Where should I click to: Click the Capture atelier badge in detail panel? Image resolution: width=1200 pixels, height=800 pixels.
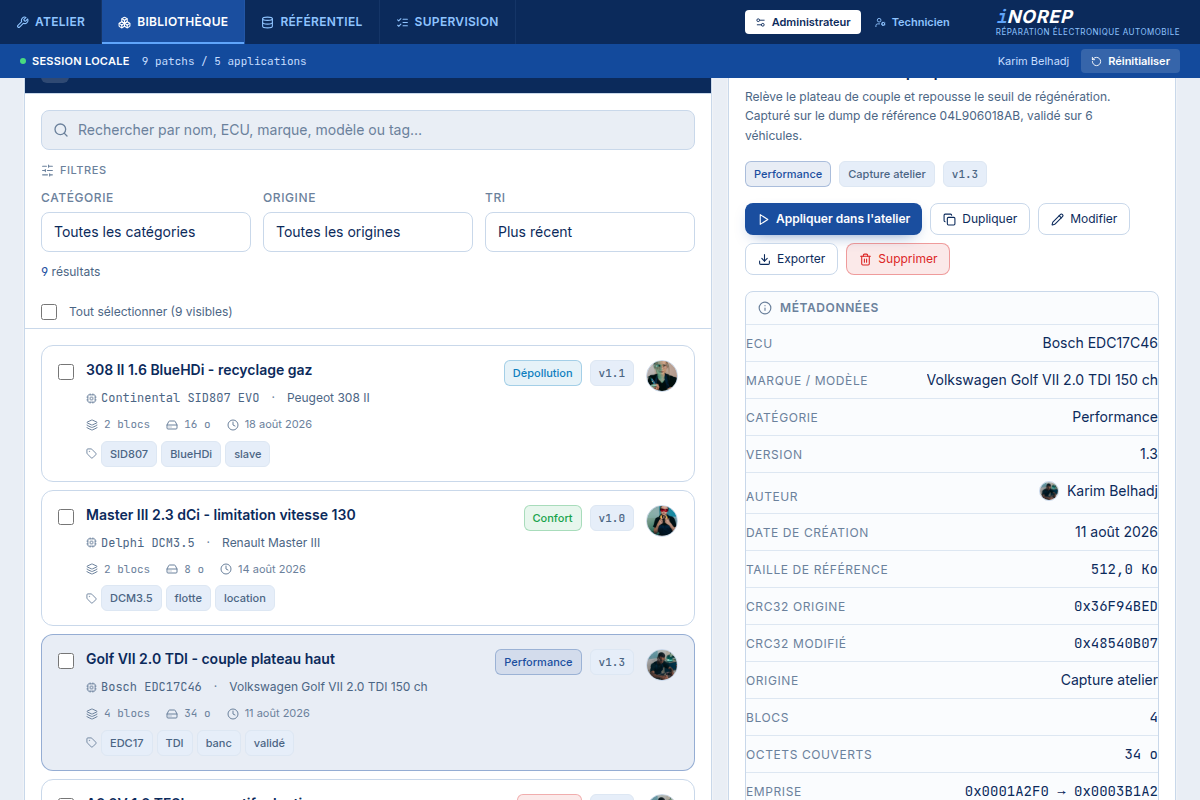pyautogui.click(x=887, y=174)
